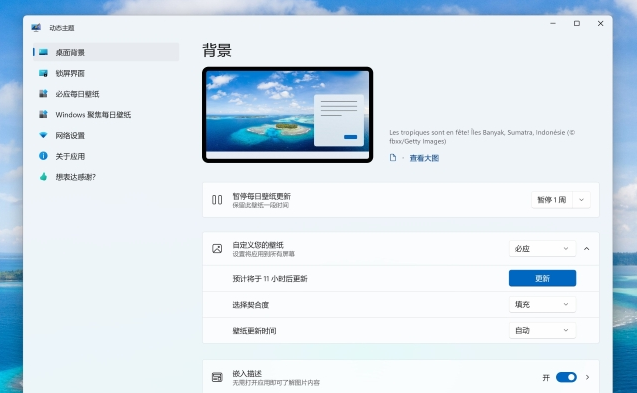Click the 网络设置 wifi icon
Viewport: 637px width, 393px height.
43,135
